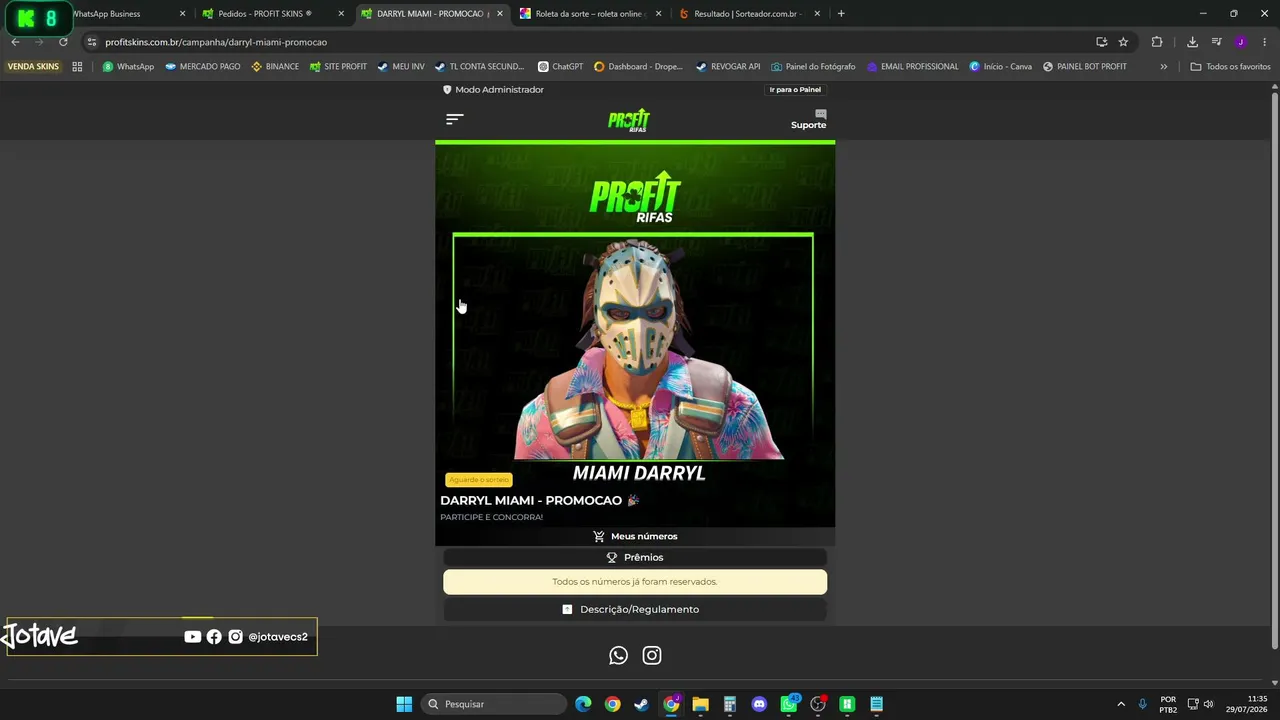Open the MERCADO PAGO bookmark
This screenshot has width=1280, height=720.
point(203,67)
